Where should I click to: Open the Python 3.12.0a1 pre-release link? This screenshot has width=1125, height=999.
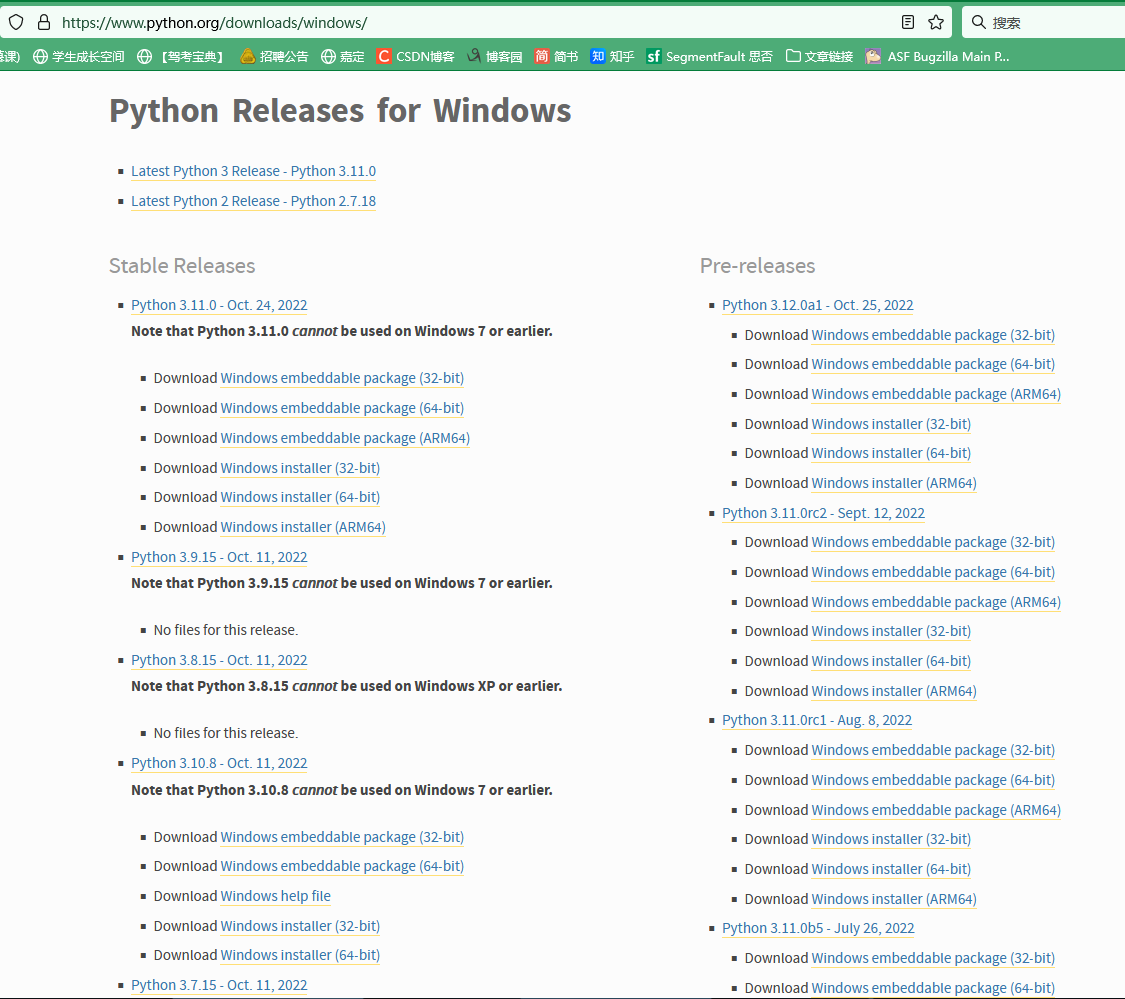[x=817, y=305]
